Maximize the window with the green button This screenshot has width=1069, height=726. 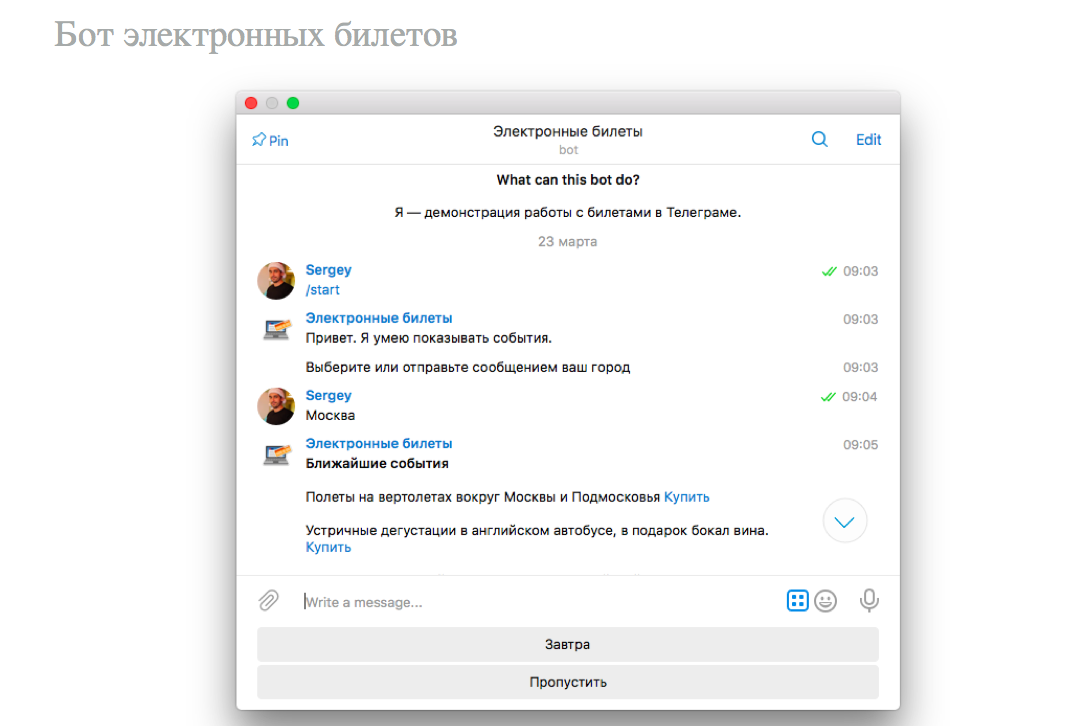(x=293, y=103)
